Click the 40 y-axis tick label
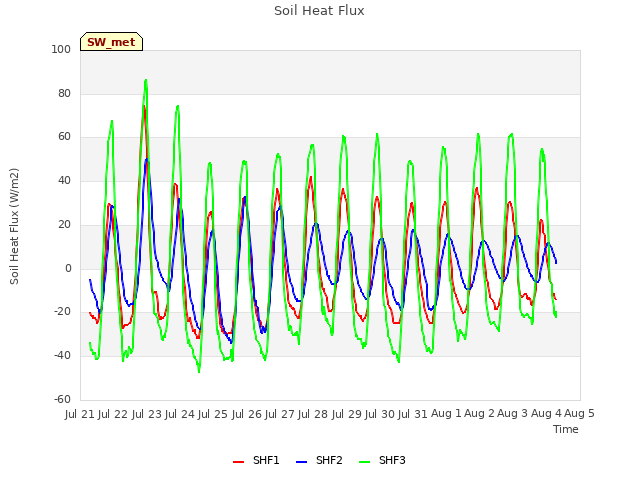This screenshot has height=480, width=640. pos(64,180)
